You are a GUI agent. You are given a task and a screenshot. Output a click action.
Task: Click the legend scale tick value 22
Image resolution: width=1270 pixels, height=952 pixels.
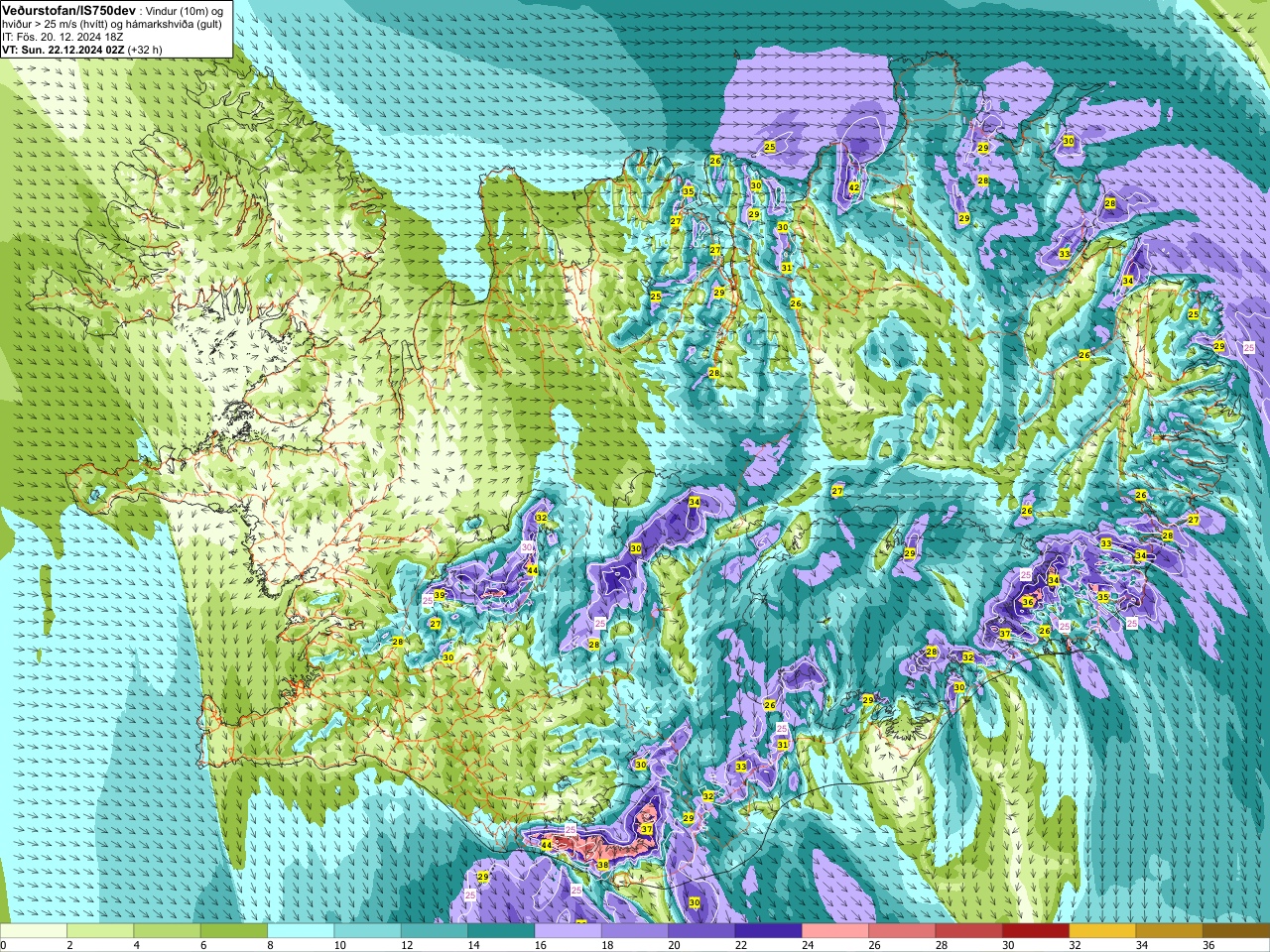(x=741, y=945)
